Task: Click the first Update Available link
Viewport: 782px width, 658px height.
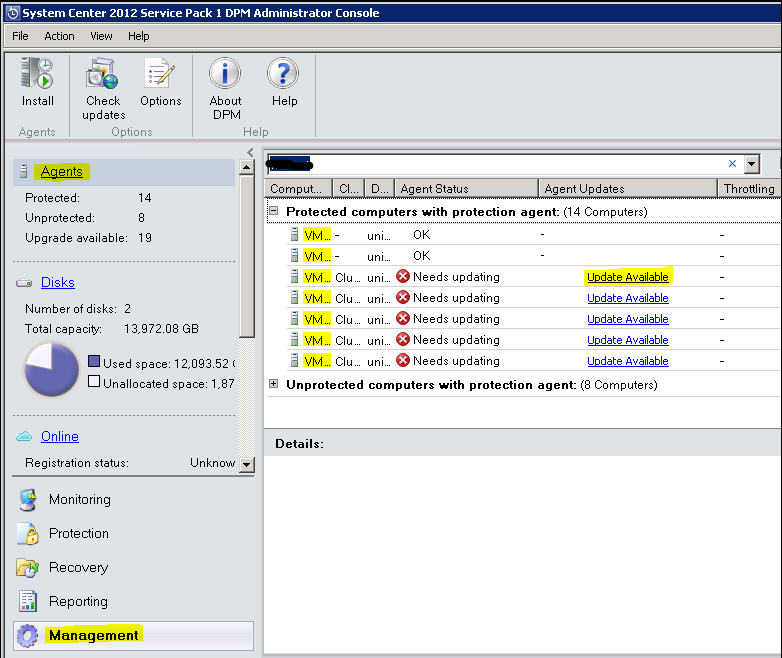Action: point(627,277)
